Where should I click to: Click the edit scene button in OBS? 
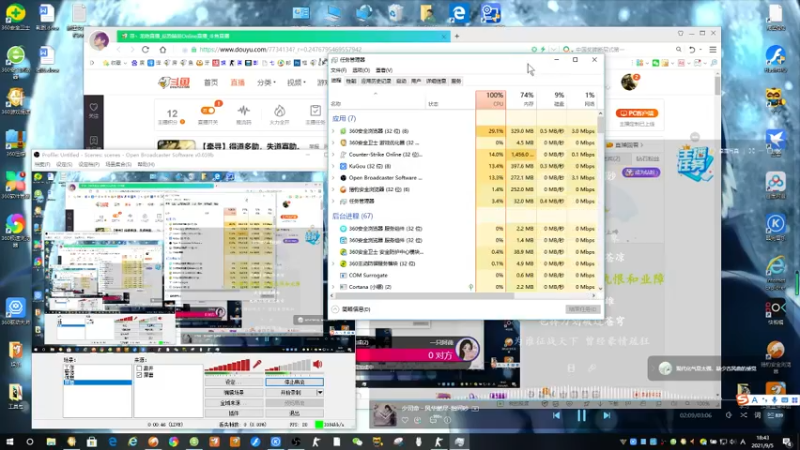point(234,393)
